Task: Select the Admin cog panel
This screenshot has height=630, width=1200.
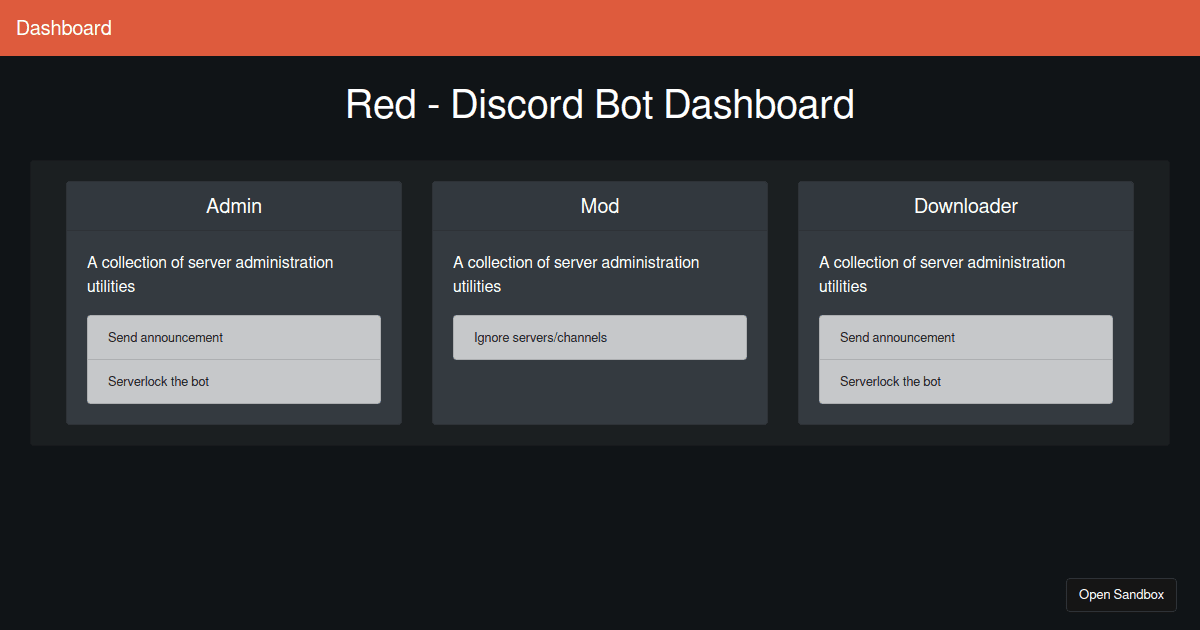Action: coord(233,302)
